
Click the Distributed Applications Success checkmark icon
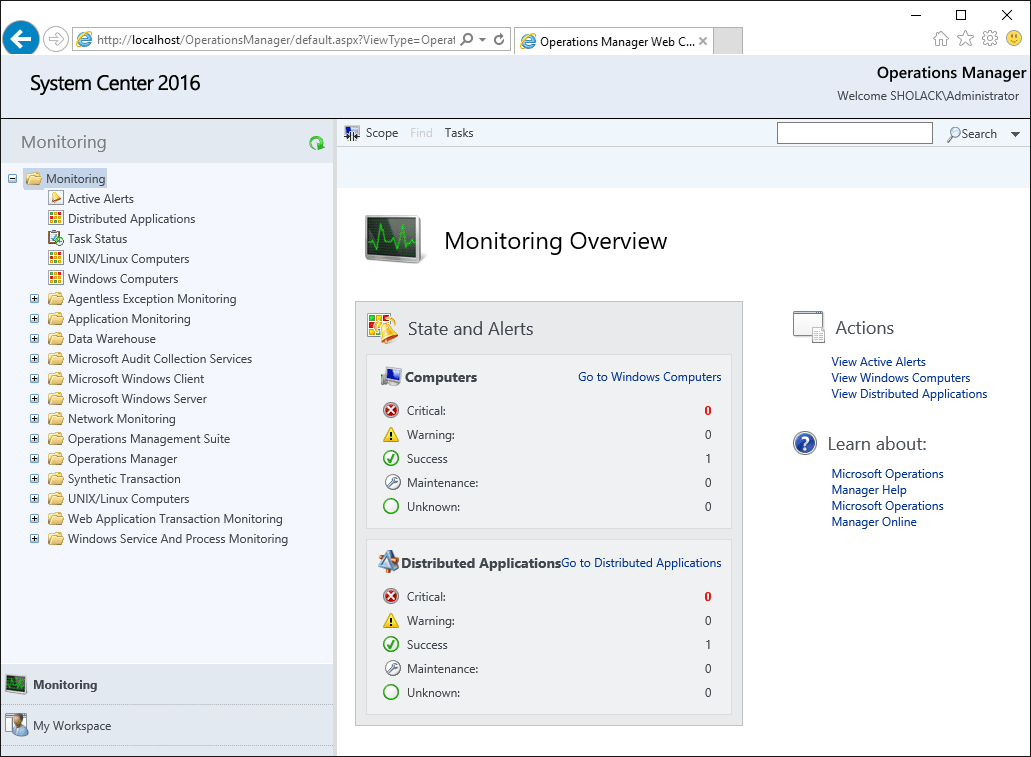pos(391,645)
